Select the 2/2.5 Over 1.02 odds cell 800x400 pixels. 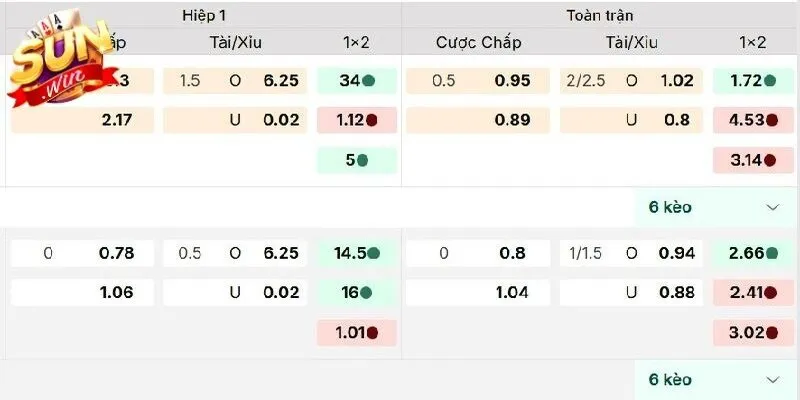coord(630,81)
